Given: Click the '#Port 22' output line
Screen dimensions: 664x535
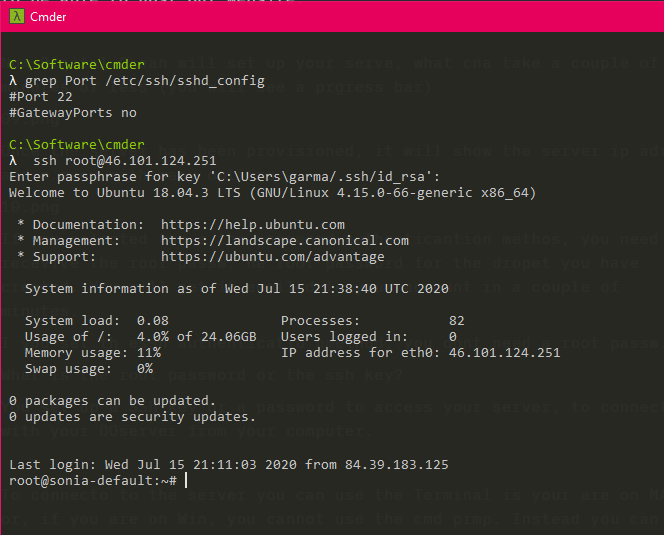Looking at the screenshot, I should click(41, 97).
